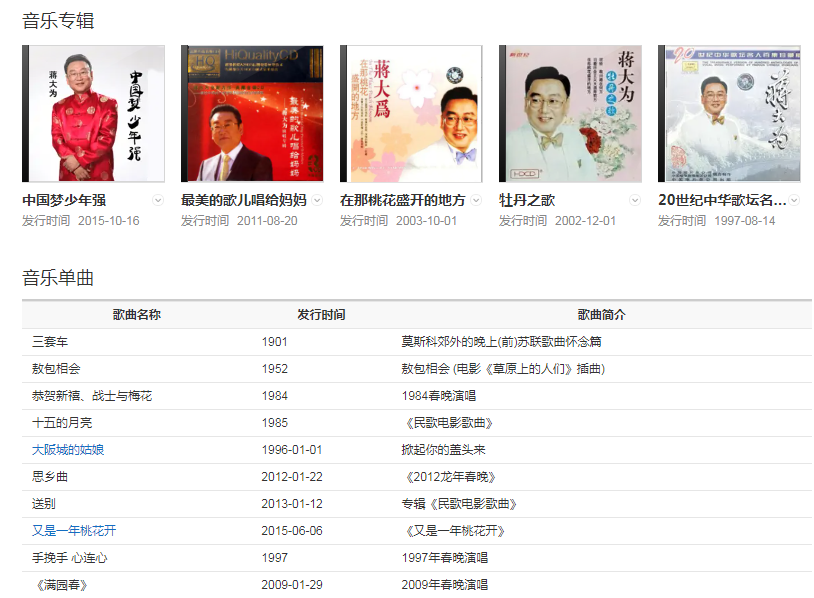Click the 最美的歌儿唱给妈妈 album title
Viewport: 814px width, 598px height.
[244, 200]
